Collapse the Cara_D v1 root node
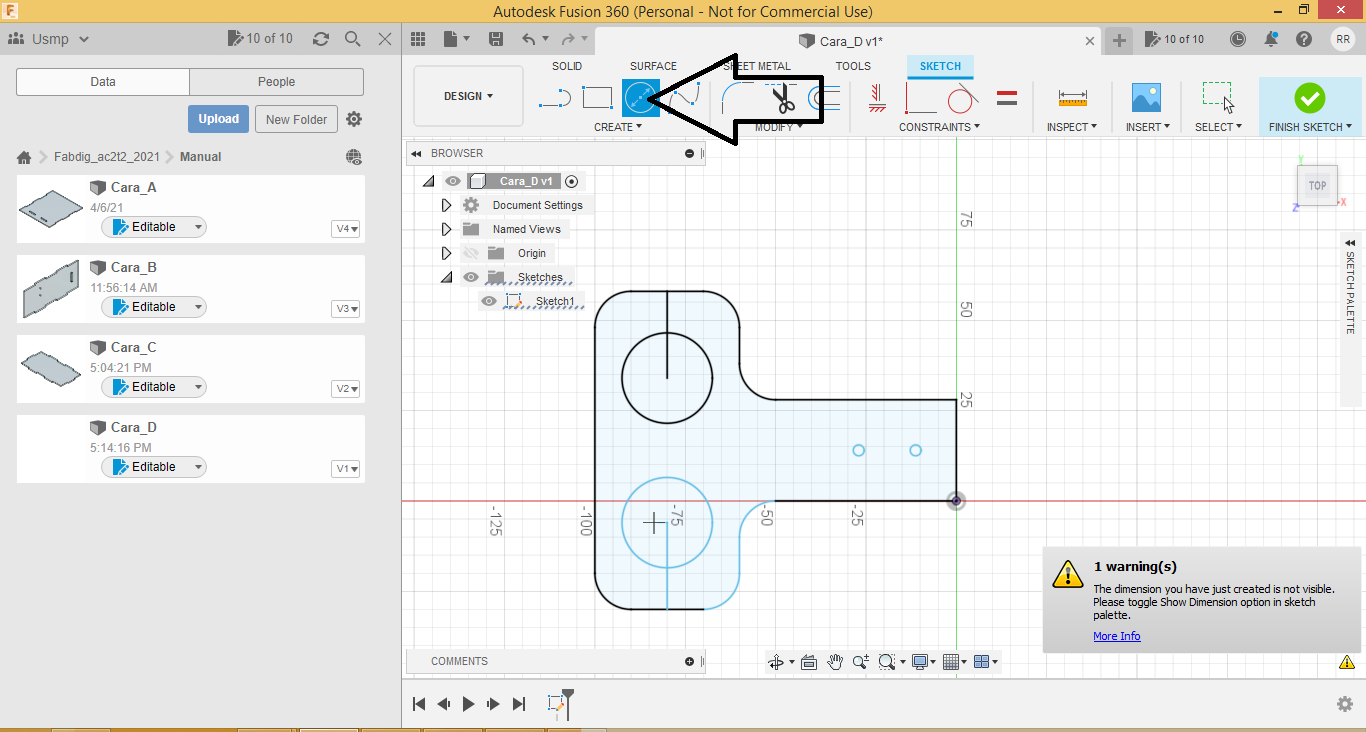 click(x=429, y=181)
